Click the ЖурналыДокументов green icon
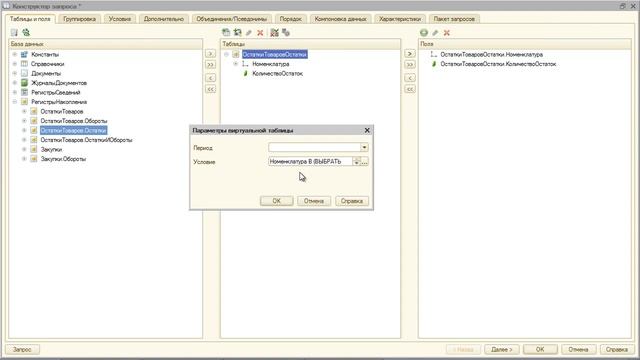640x360 pixels. pyautogui.click(x=24, y=83)
